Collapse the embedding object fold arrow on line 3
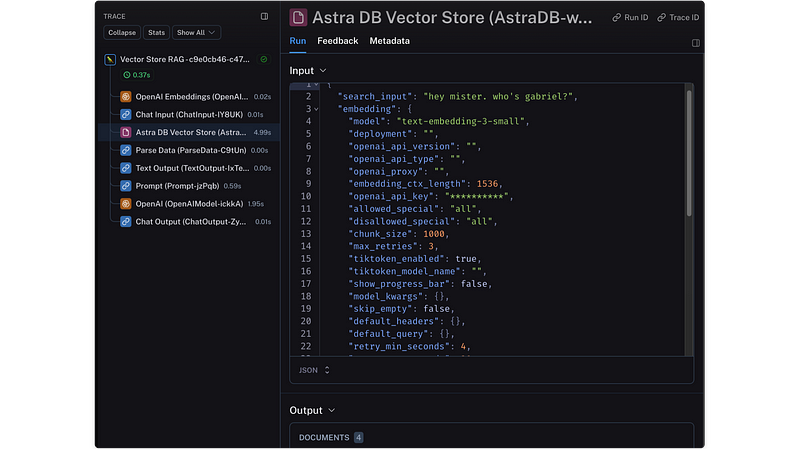Viewport: 800px width, 449px height. coord(316,108)
